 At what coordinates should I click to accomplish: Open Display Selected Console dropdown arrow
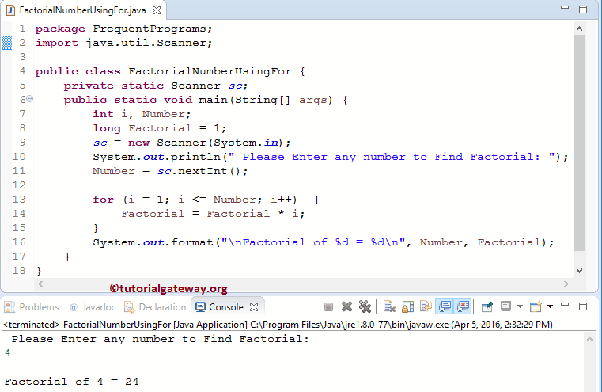(520, 306)
